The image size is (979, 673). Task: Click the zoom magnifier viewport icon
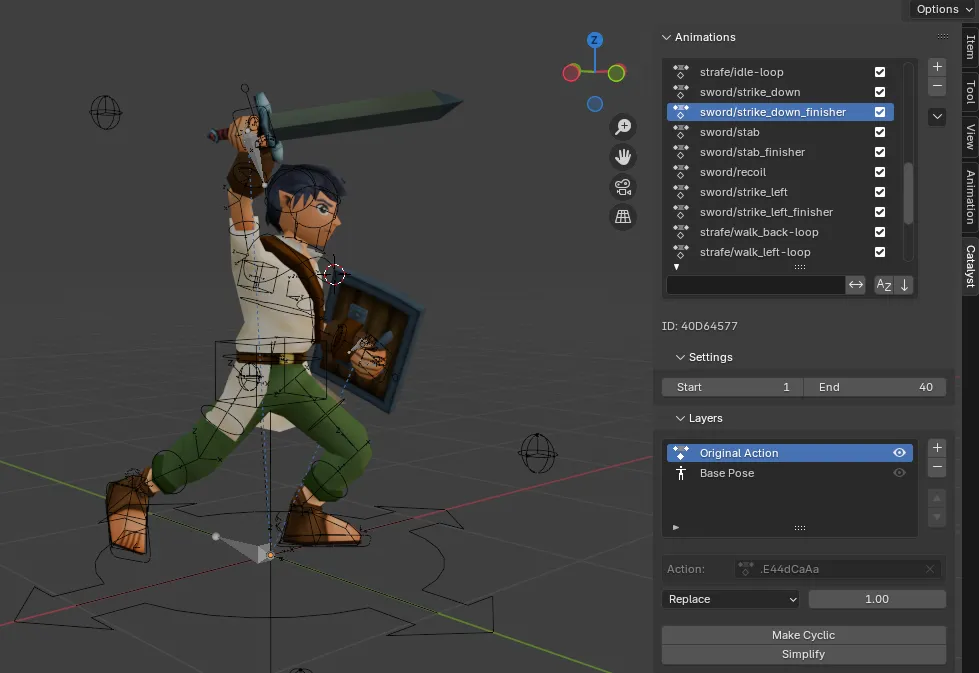[x=623, y=127]
